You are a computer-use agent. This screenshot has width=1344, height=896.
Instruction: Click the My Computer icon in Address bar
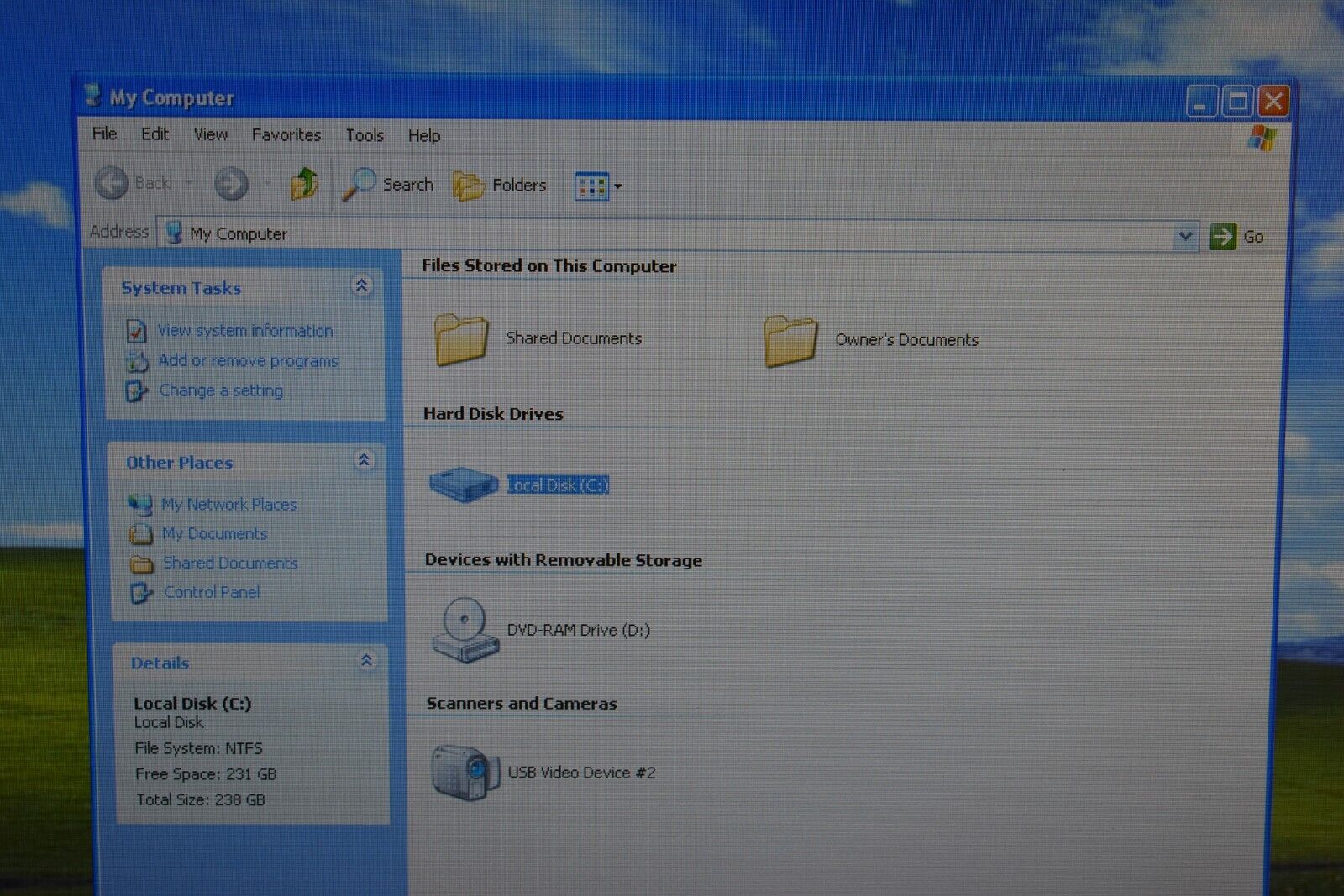[x=174, y=233]
